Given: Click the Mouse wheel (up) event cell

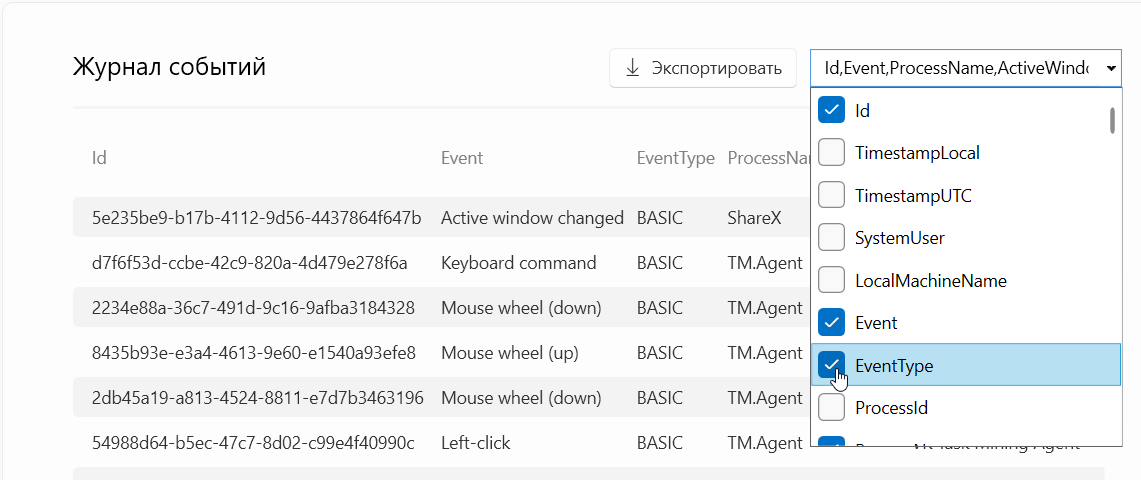Looking at the screenshot, I should coord(509,353).
